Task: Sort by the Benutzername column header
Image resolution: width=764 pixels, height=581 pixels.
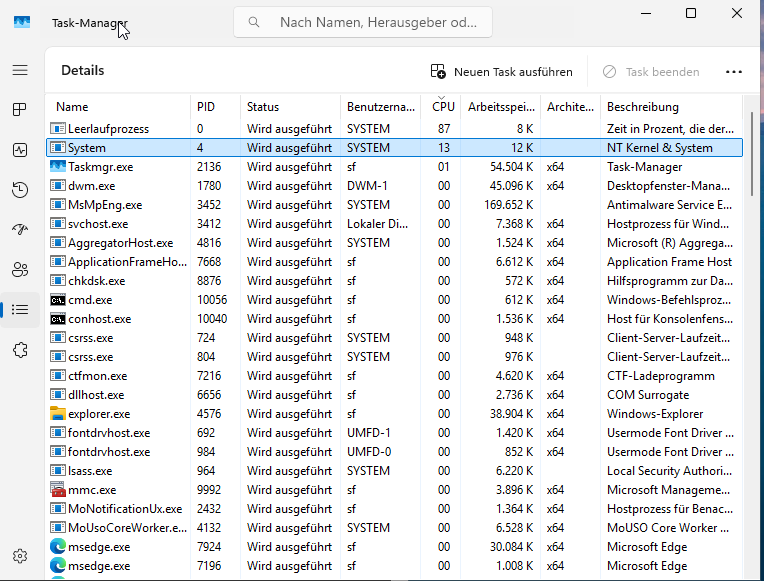Action: tap(381, 107)
